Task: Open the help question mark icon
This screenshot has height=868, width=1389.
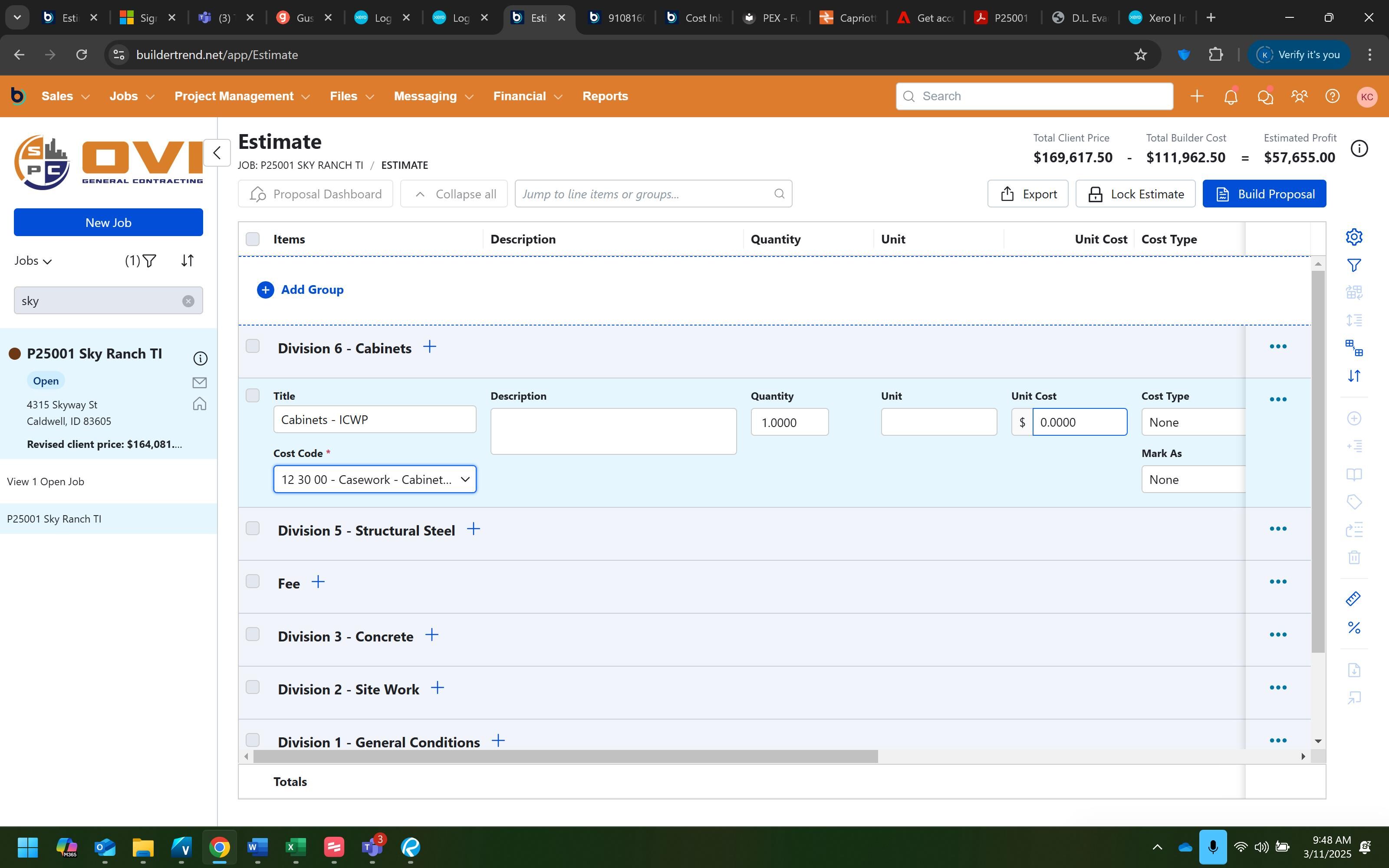Action: point(1332,96)
